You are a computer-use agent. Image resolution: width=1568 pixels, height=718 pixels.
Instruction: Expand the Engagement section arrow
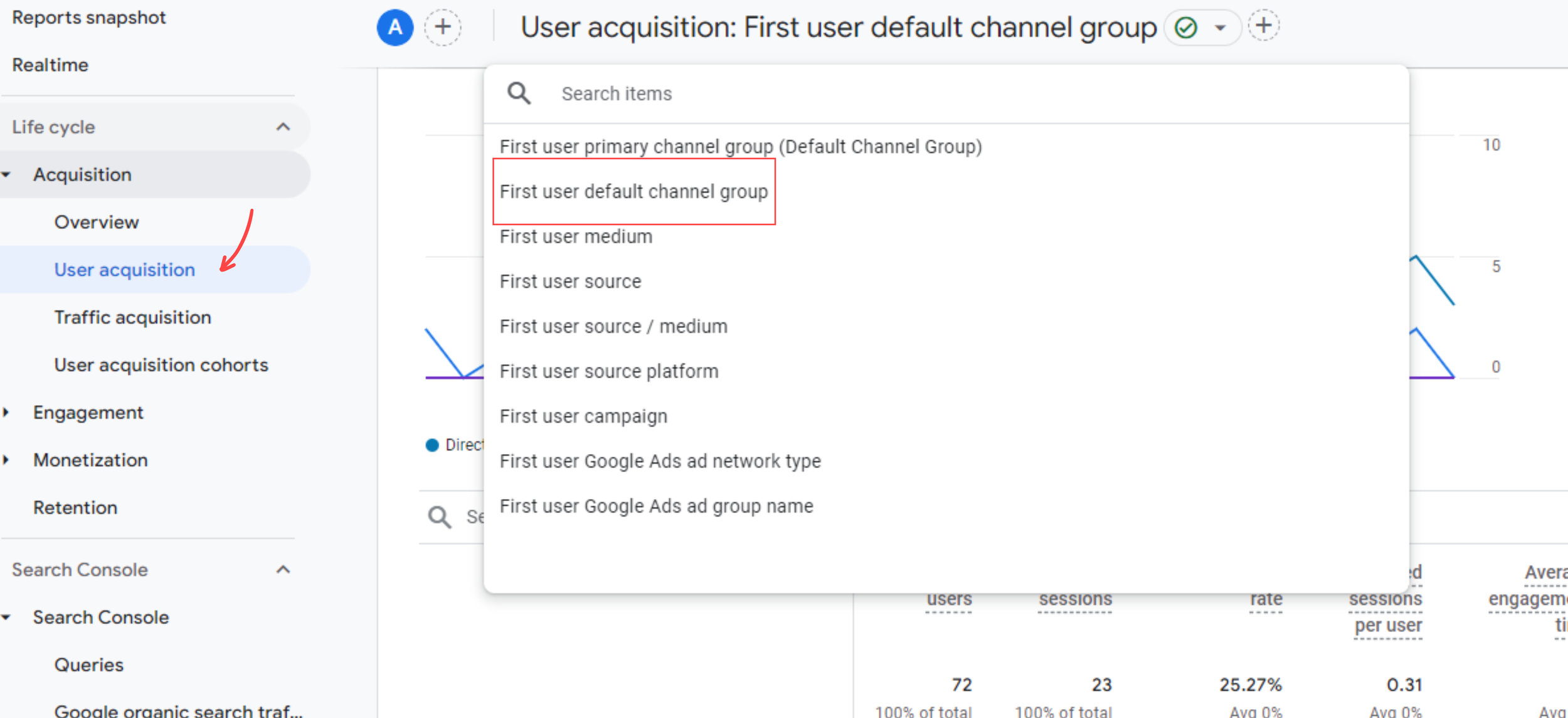6,413
